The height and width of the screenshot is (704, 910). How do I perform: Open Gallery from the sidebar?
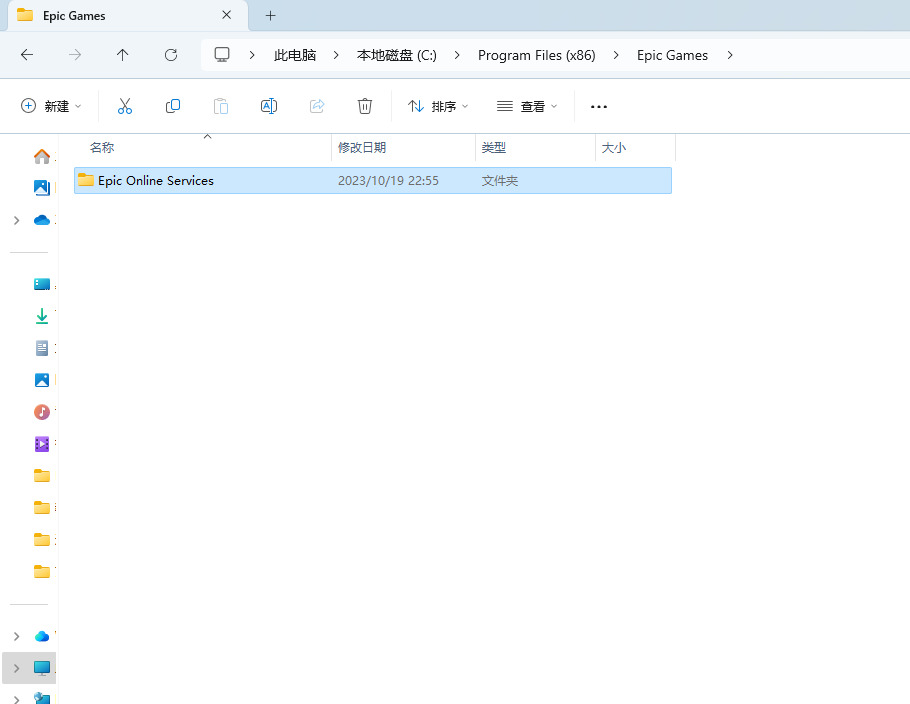pos(42,187)
